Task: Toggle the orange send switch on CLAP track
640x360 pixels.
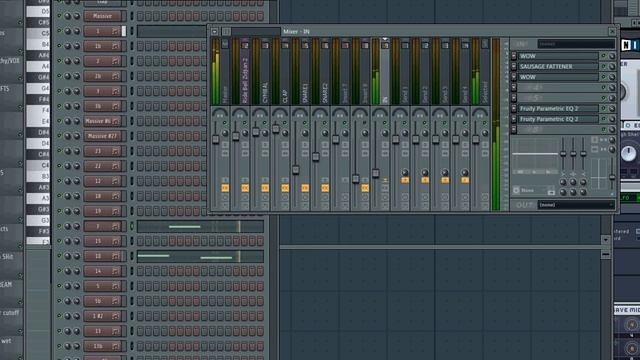Action: (285, 188)
